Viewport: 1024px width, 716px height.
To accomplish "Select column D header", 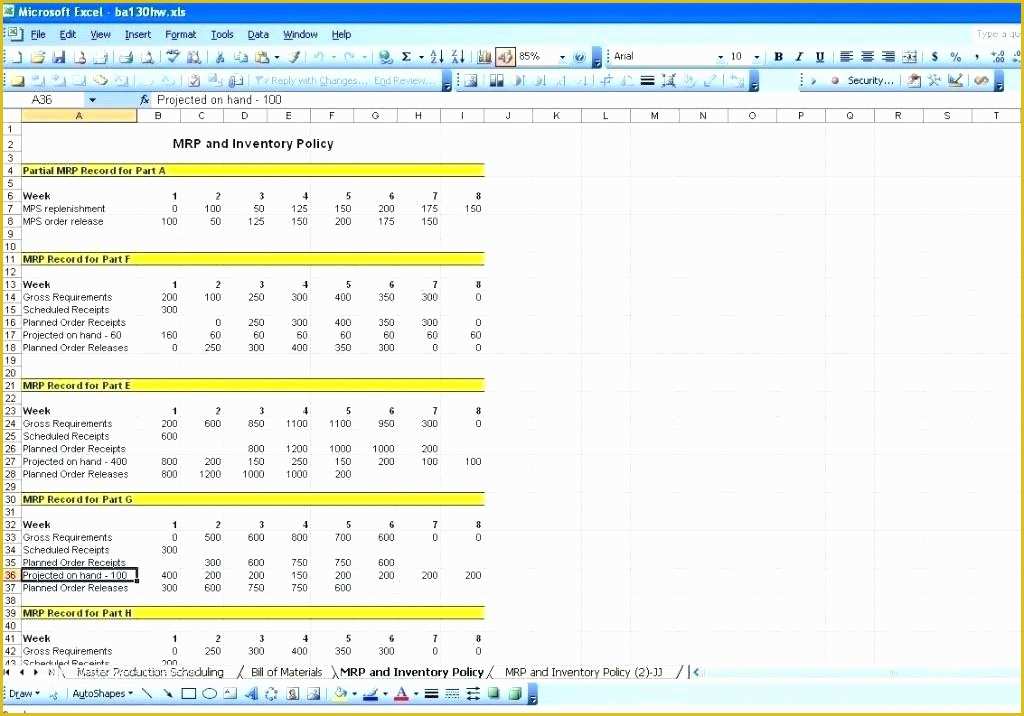I will click(245, 116).
